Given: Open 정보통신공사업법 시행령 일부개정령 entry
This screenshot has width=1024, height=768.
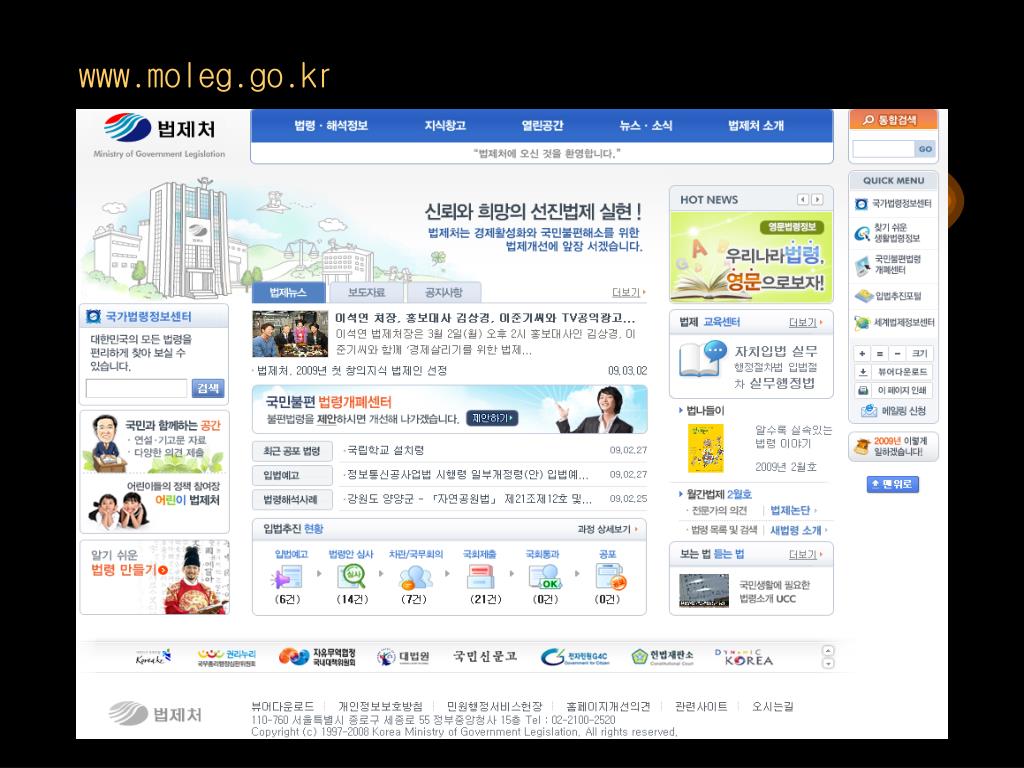Looking at the screenshot, I should 467,474.
